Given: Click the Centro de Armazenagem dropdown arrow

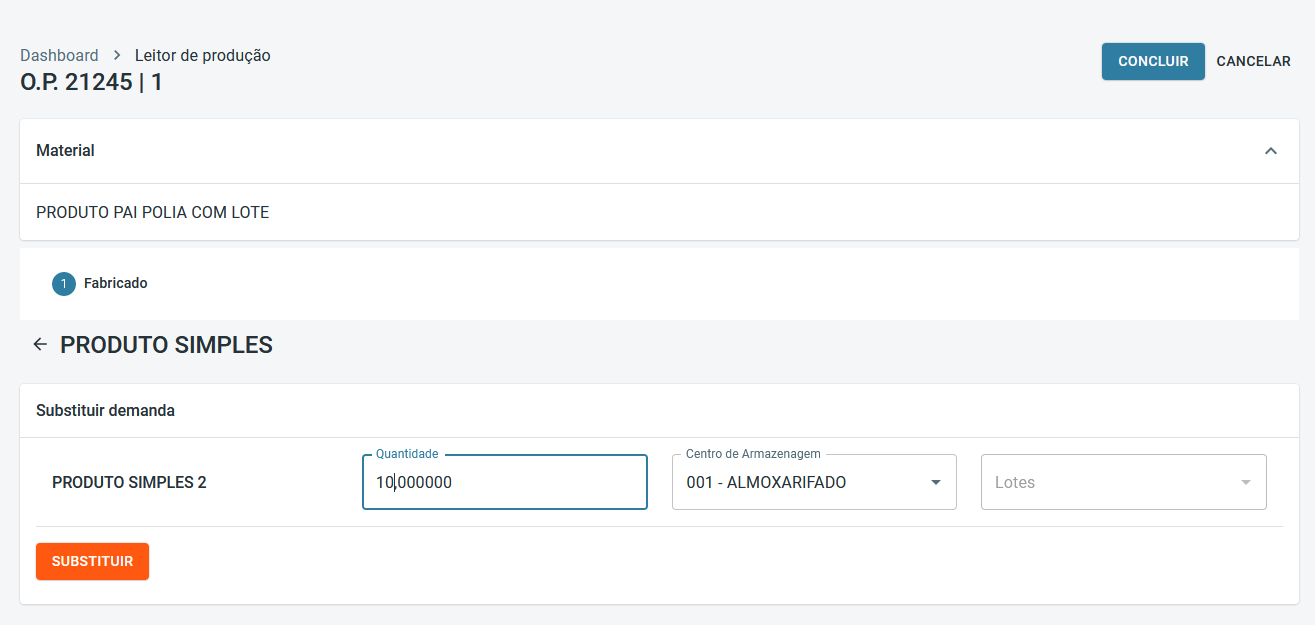Looking at the screenshot, I should click(x=936, y=482).
